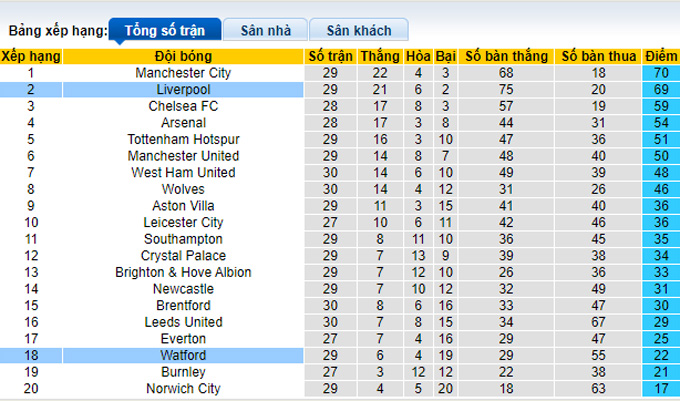
Task: Click Brighton & Hove Albion
Action: pyautogui.click(x=184, y=272)
